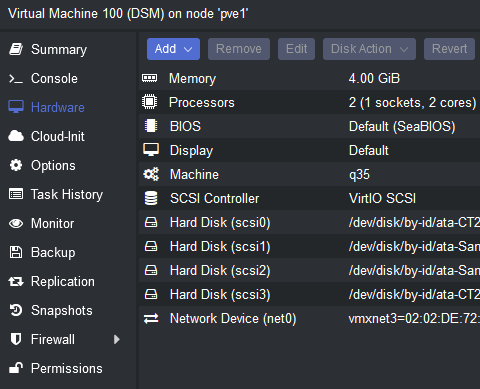The image size is (480, 389).
Task: Click the scsi0 hard disk icon
Action: tap(151, 222)
